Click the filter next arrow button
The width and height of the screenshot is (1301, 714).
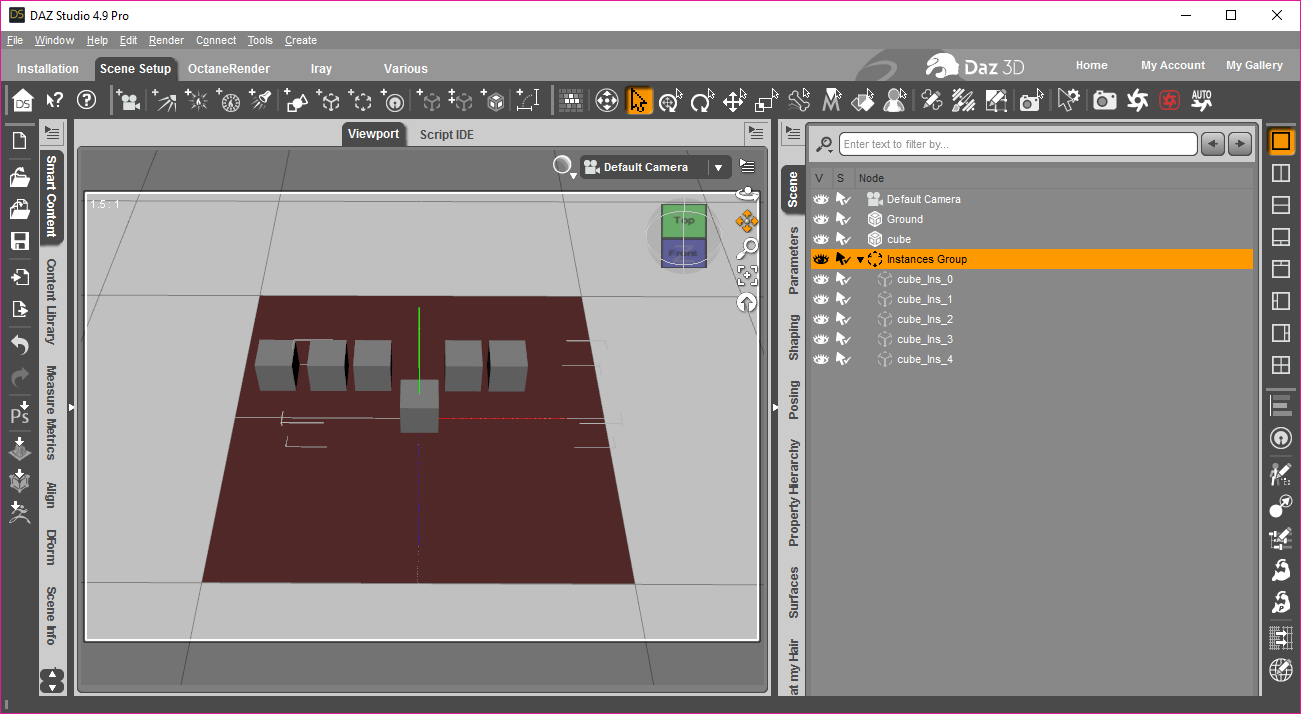point(1240,144)
